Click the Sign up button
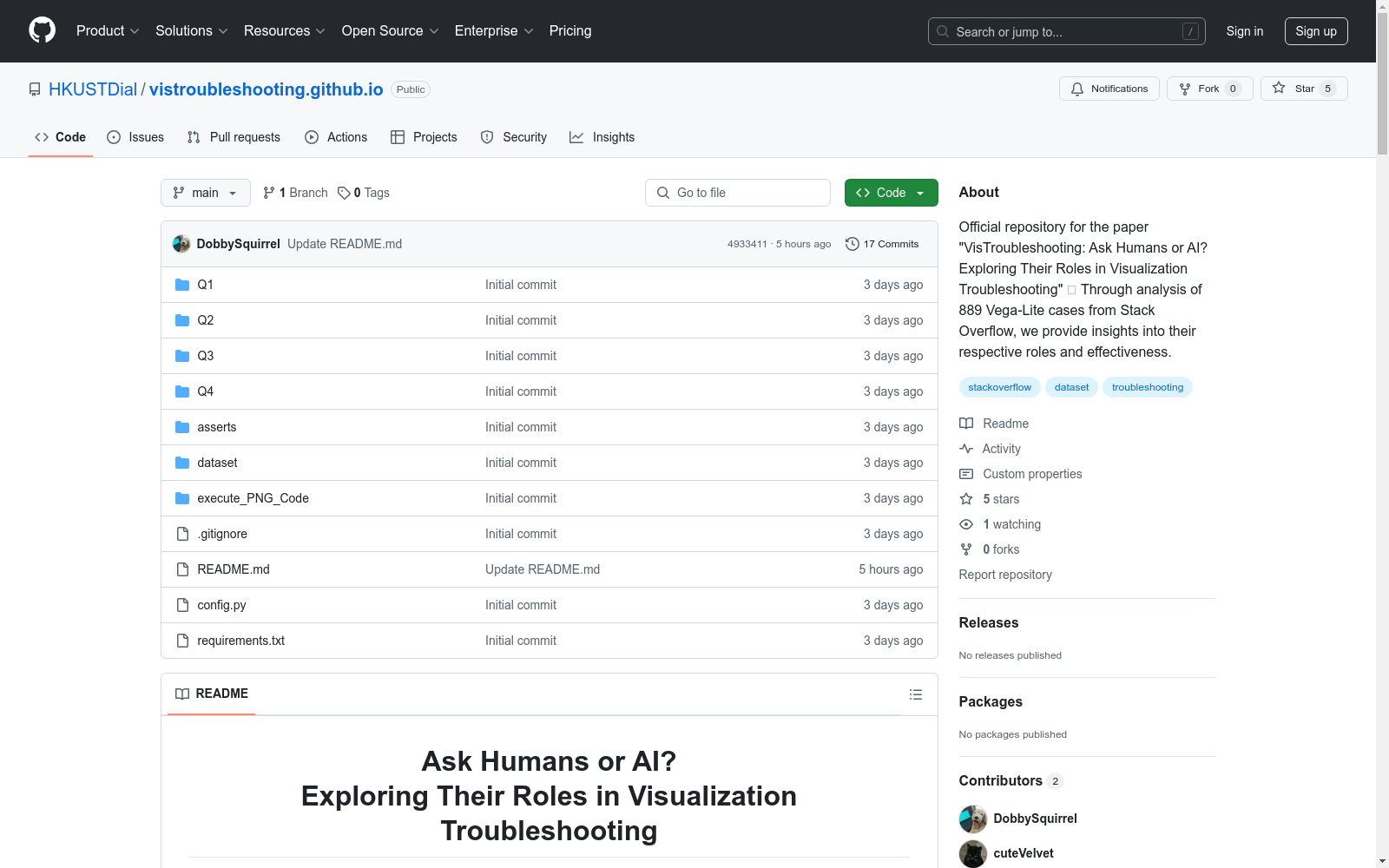This screenshot has width=1389, height=868. click(x=1316, y=31)
